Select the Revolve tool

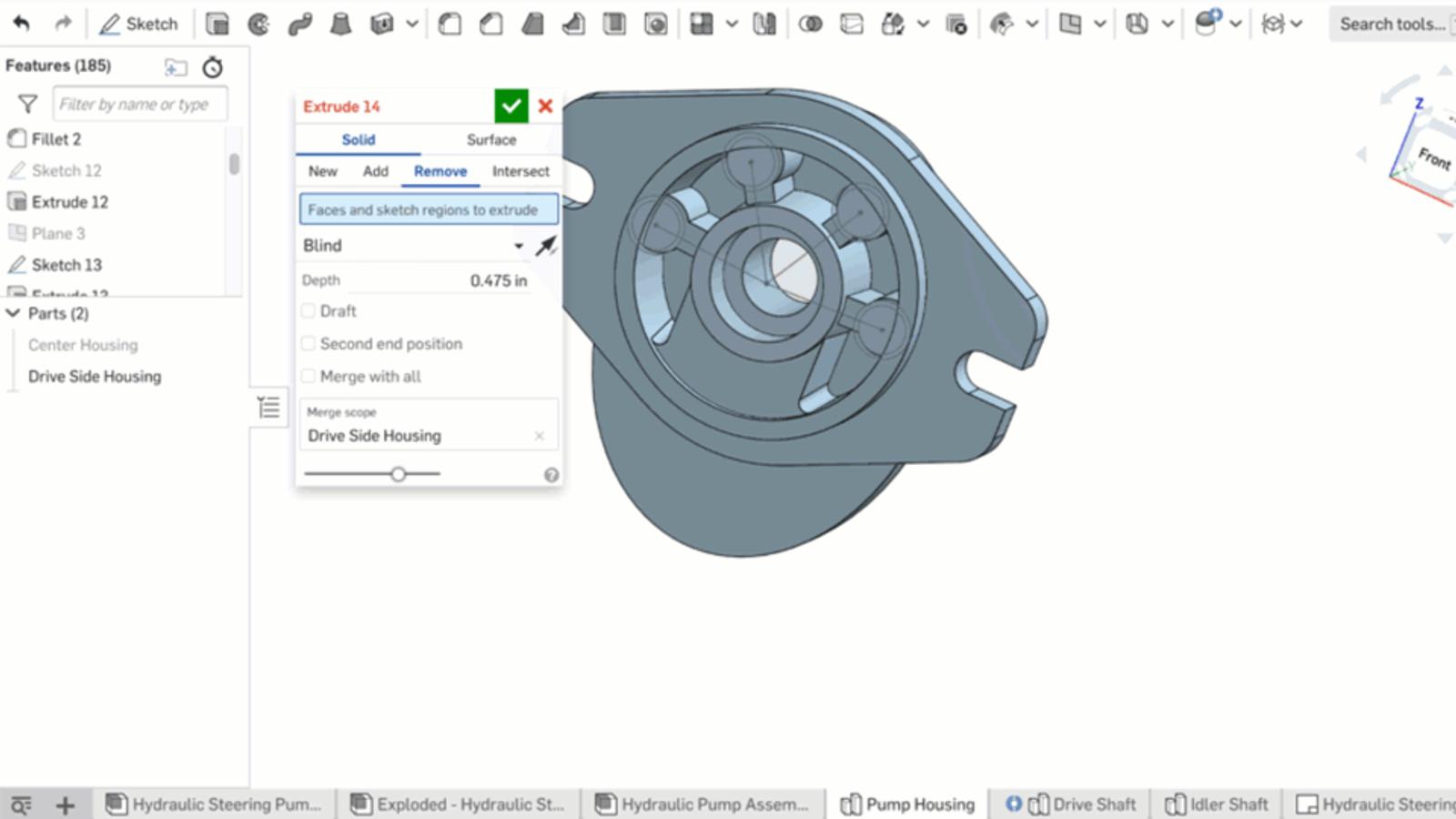(x=258, y=25)
